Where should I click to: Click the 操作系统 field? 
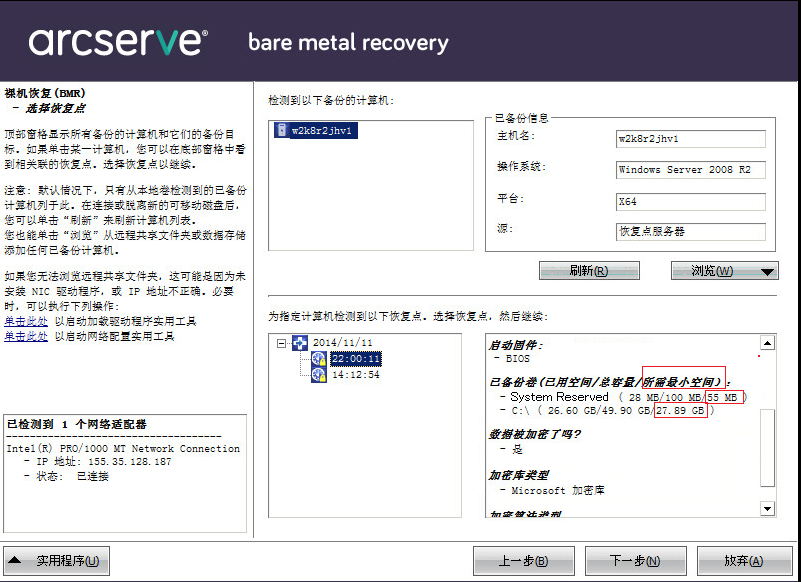click(x=691, y=170)
